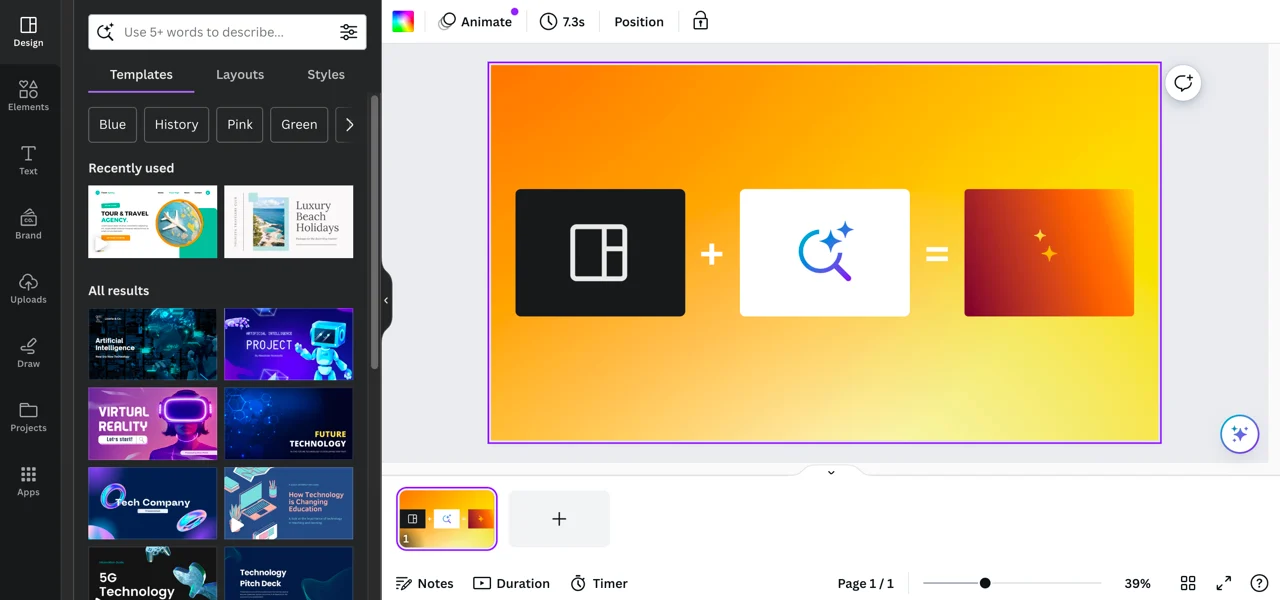
Task: Select the Luxury Beach Holidays template
Action: [x=289, y=222]
